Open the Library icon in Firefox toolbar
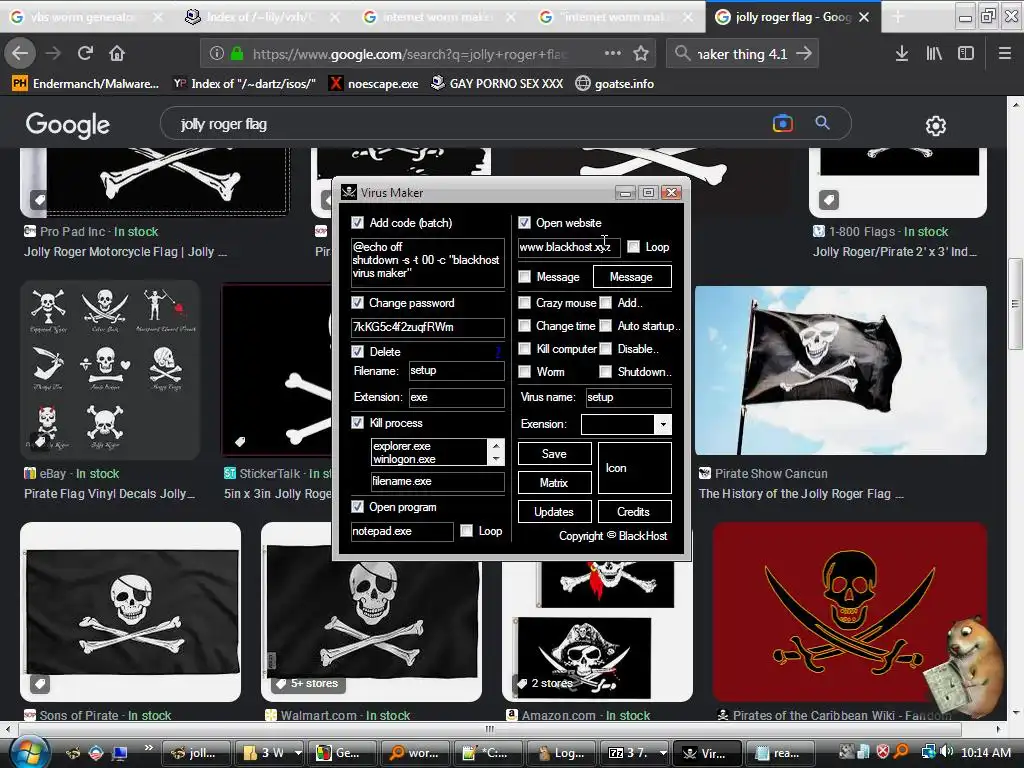The image size is (1024, 768). (x=934, y=54)
